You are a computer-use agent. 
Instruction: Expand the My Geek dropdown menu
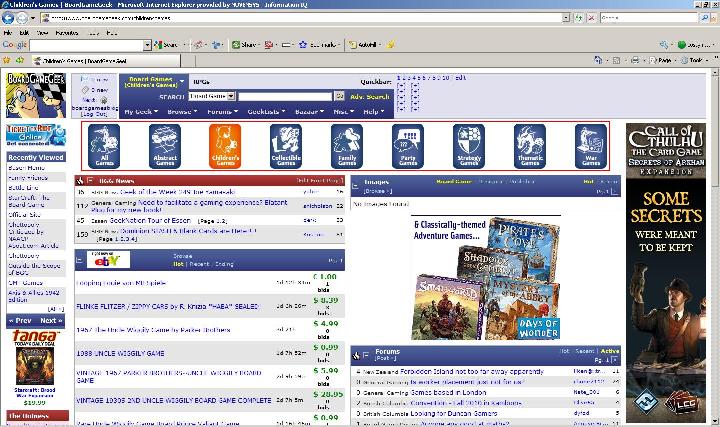pos(141,112)
